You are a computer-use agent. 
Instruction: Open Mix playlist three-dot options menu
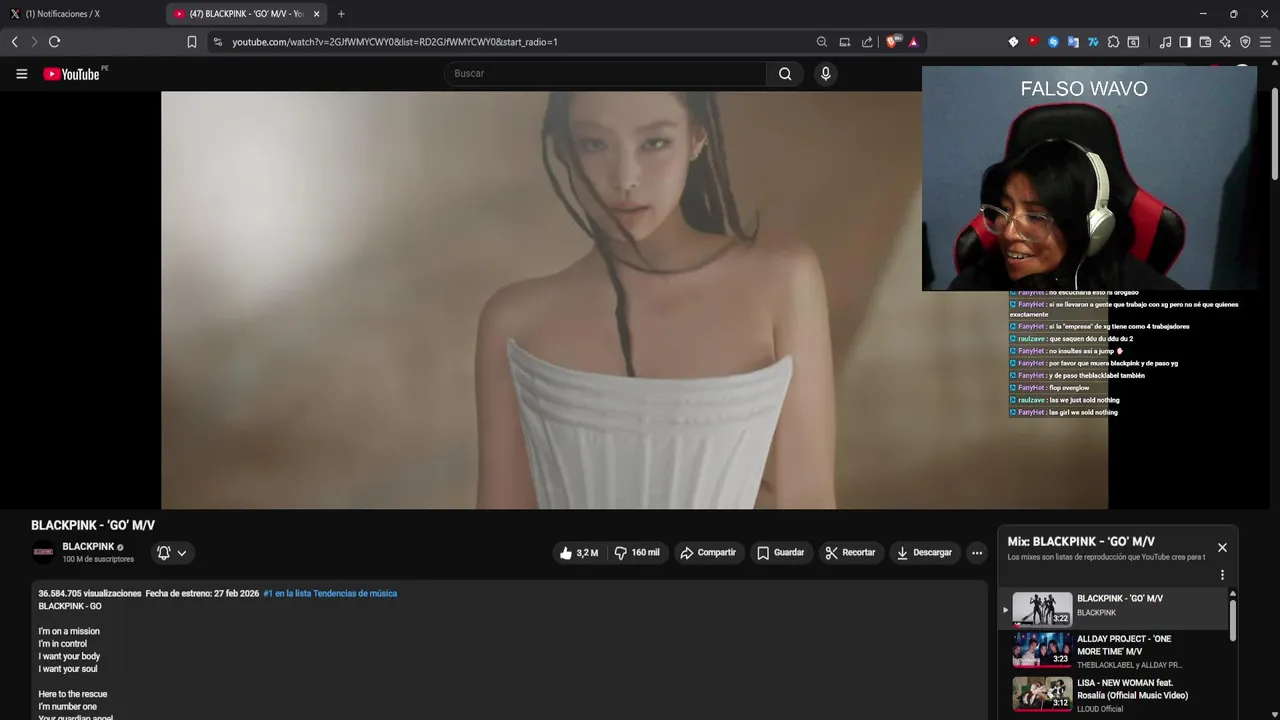[1222, 575]
